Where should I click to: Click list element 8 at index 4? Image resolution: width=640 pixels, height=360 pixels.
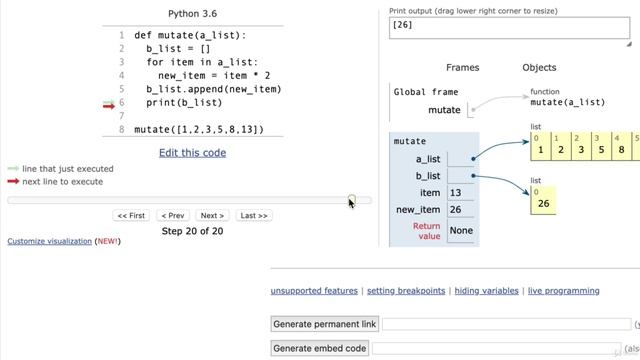[x=621, y=146]
